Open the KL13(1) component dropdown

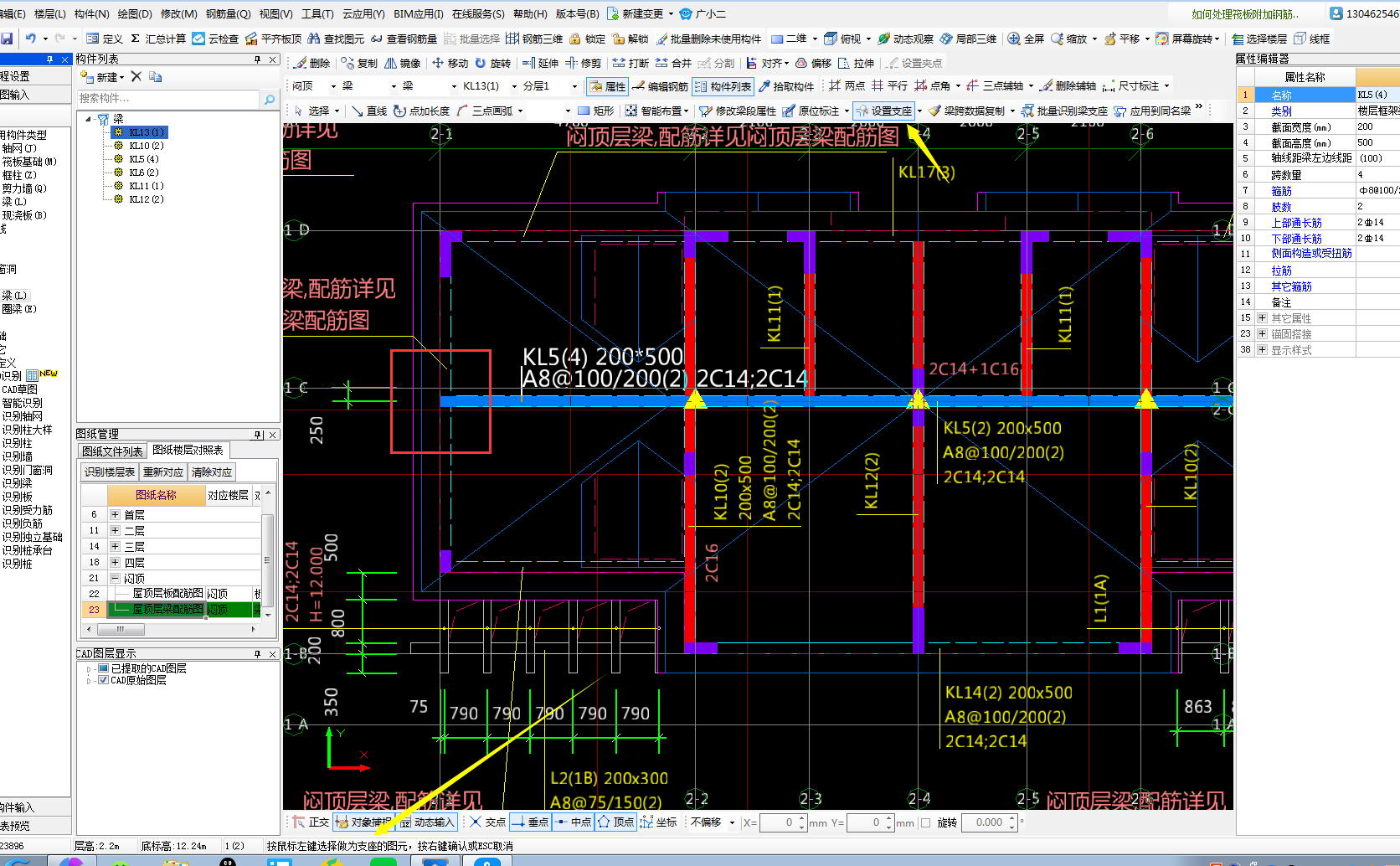(x=514, y=86)
